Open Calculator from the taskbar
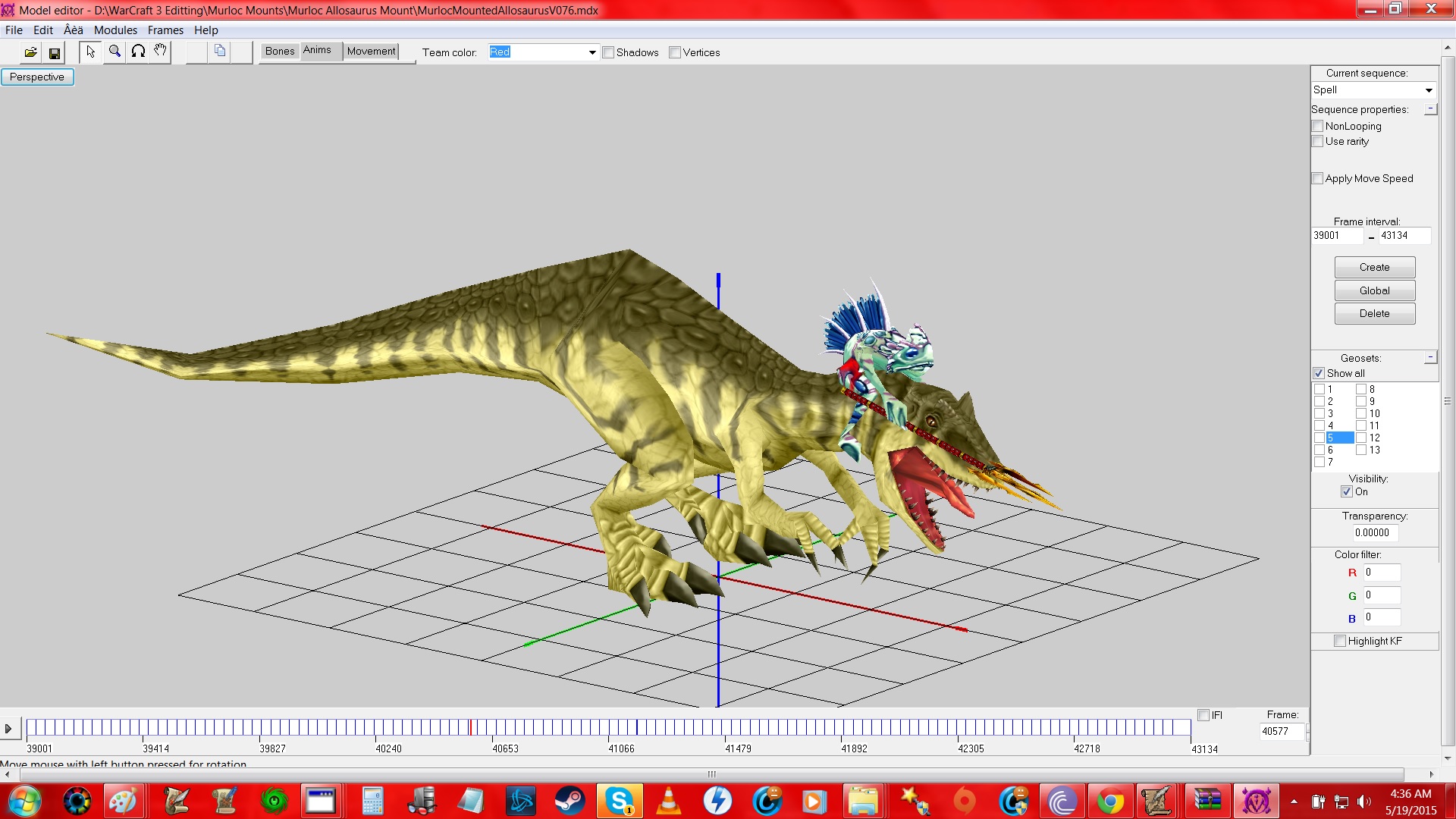Viewport: 1456px width, 819px height. click(x=373, y=801)
